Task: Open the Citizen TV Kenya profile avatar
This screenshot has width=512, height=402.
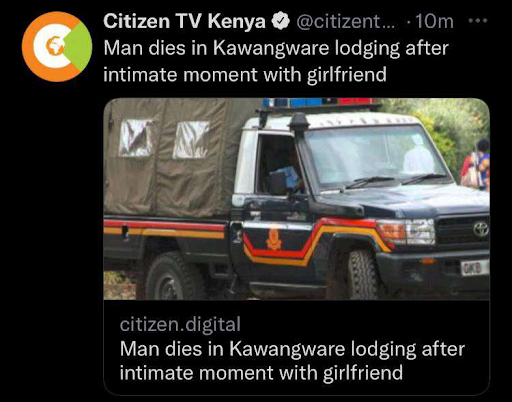Action: [x=57, y=47]
